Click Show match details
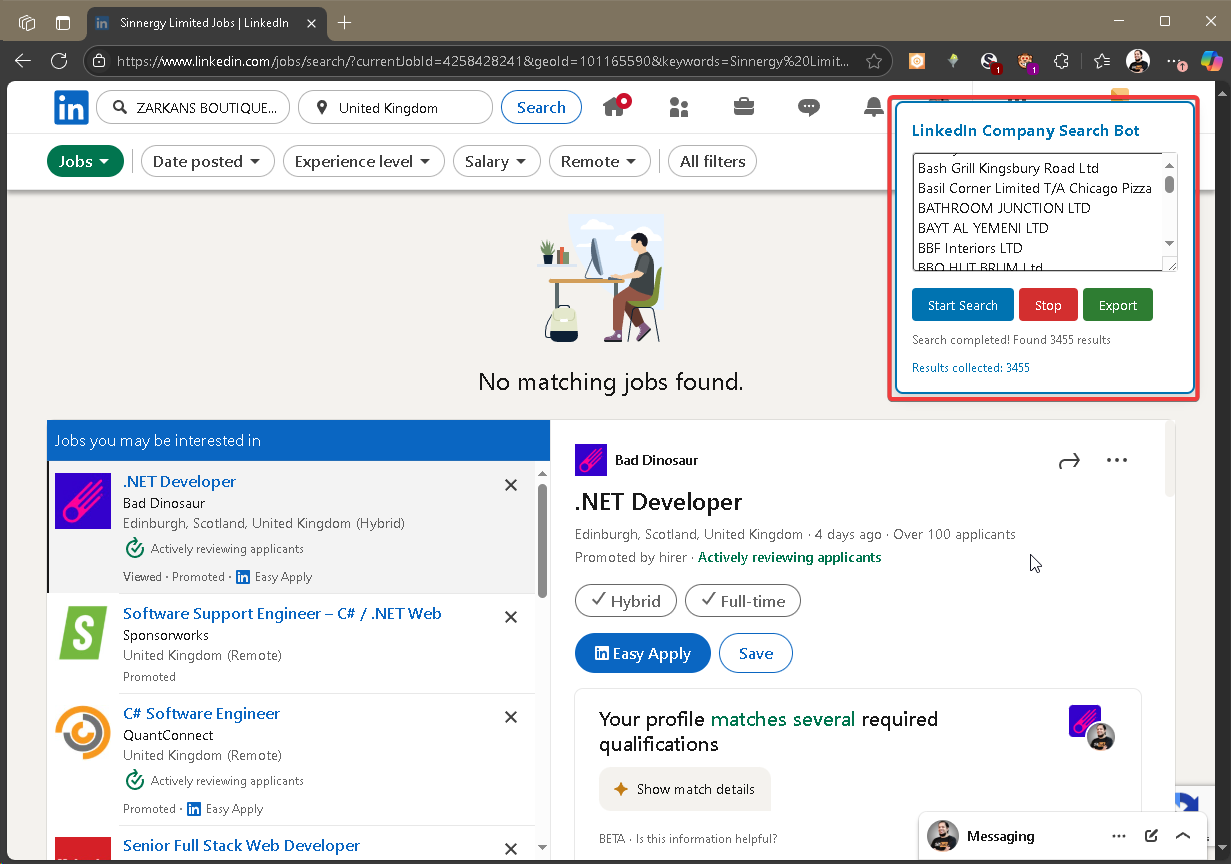This screenshot has width=1231, height=864. pos(685,789)
